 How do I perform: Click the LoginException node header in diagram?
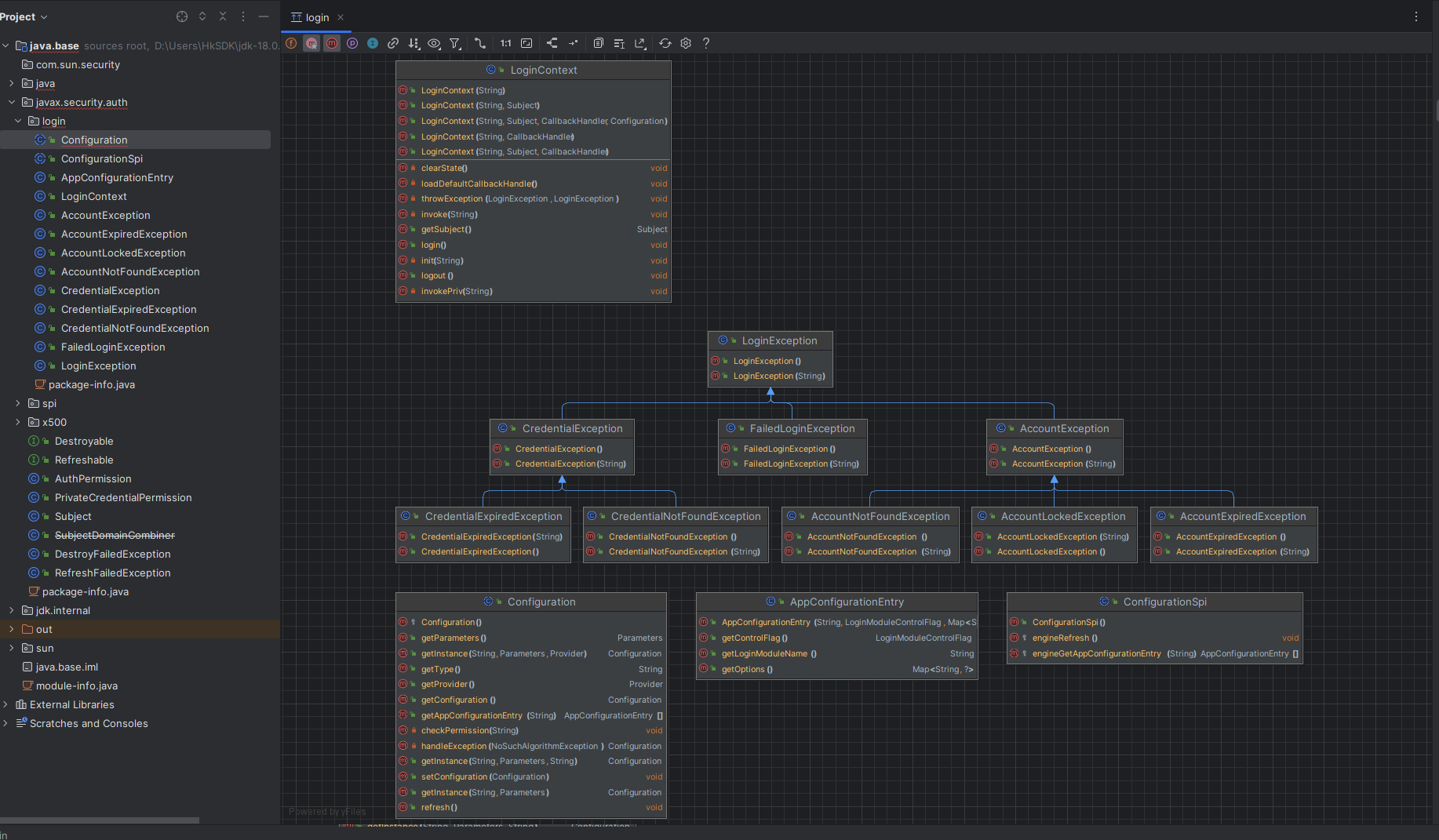[778, 340]
